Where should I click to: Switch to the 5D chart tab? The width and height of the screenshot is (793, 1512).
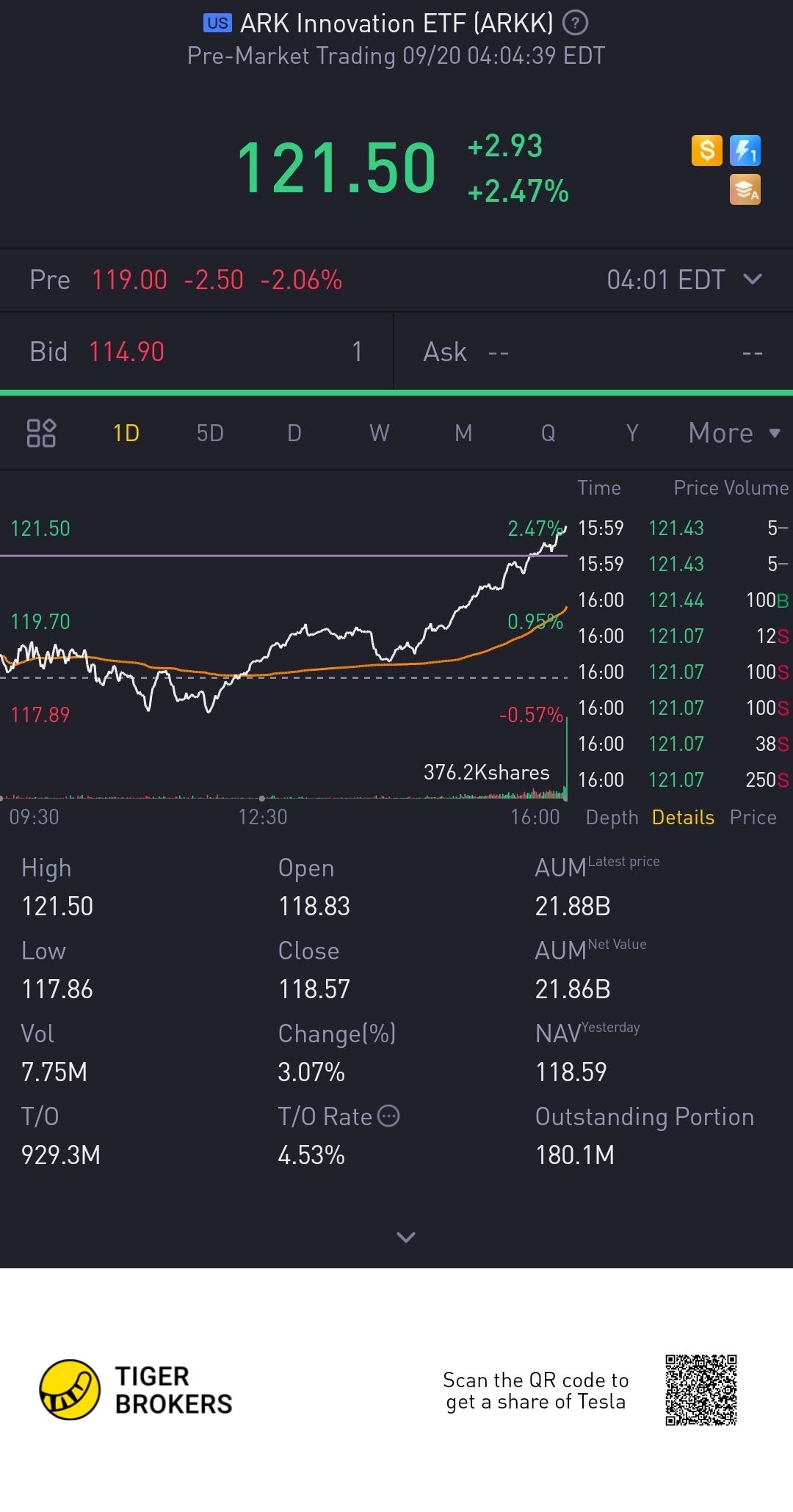point(210,433)
